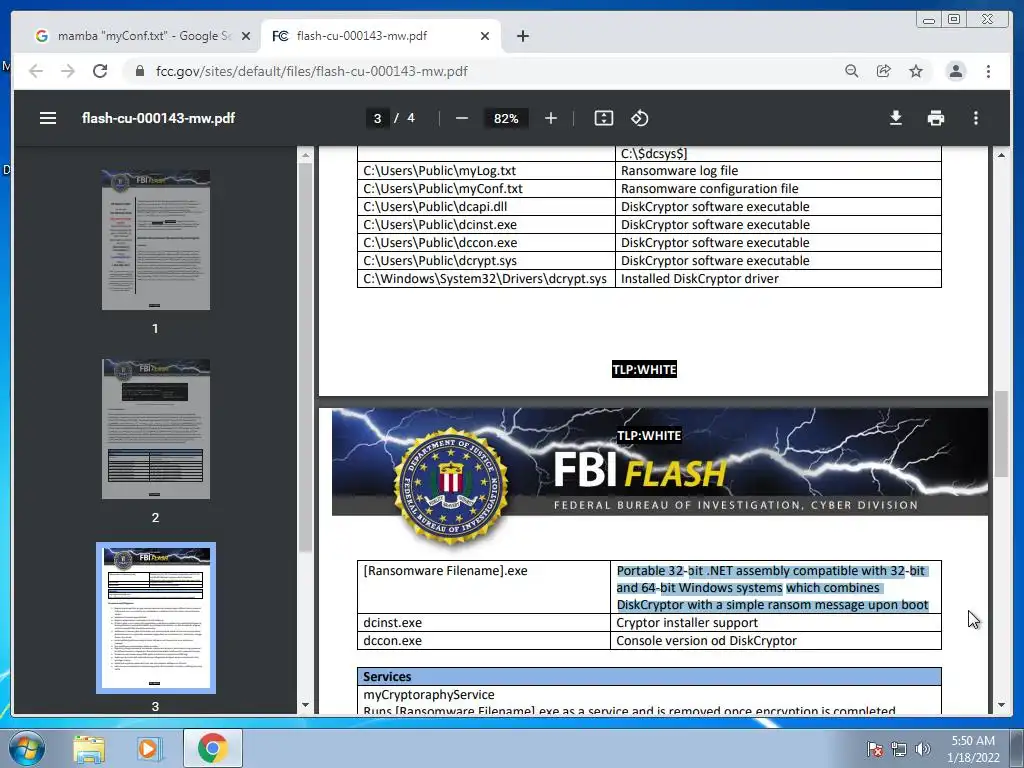Open Chrome's three-dot menu

coord(988,71)
